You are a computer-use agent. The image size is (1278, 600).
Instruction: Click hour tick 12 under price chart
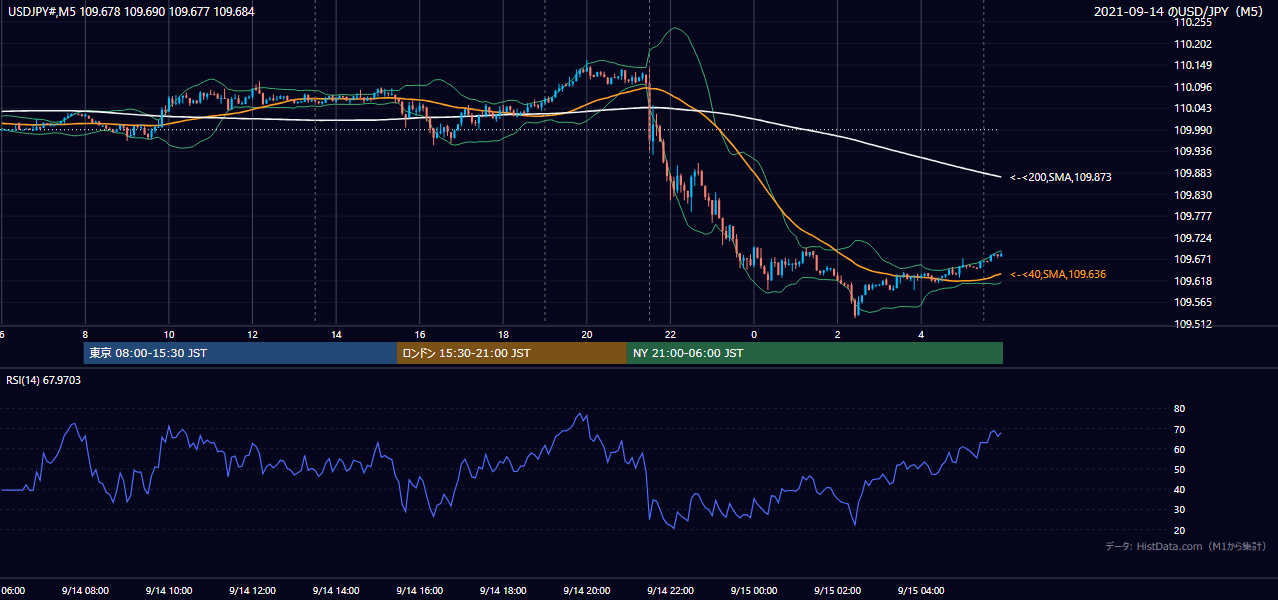(x=252, y=335)
